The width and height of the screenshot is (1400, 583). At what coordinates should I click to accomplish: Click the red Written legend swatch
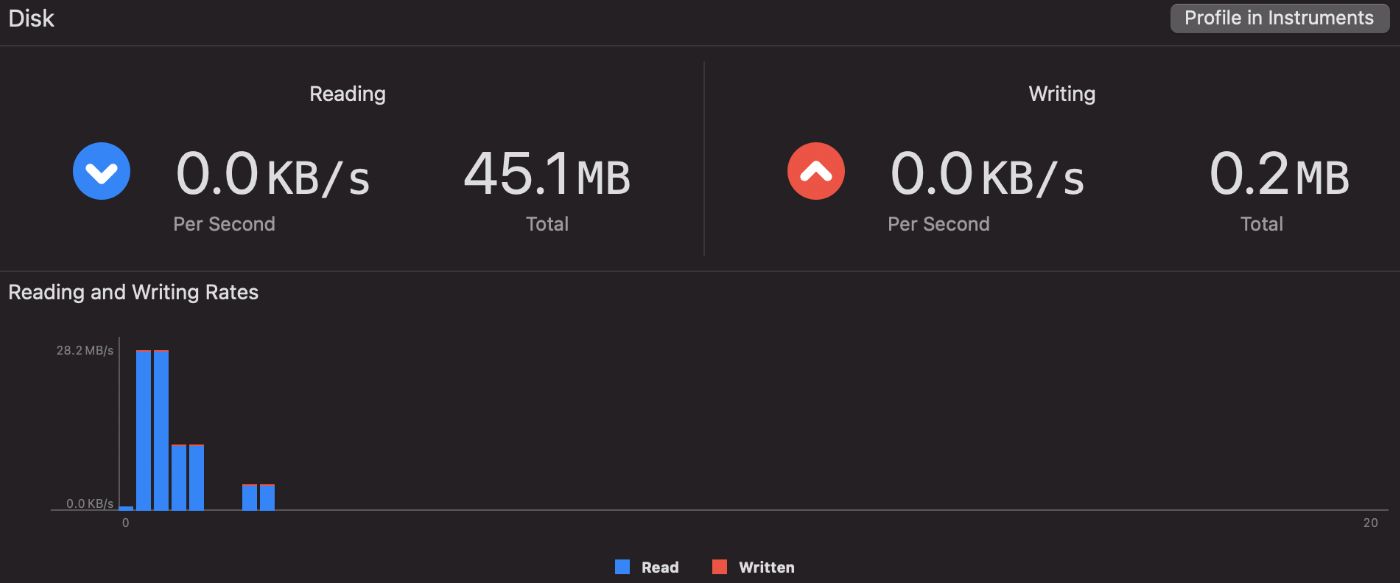click(x=719, y=567)
